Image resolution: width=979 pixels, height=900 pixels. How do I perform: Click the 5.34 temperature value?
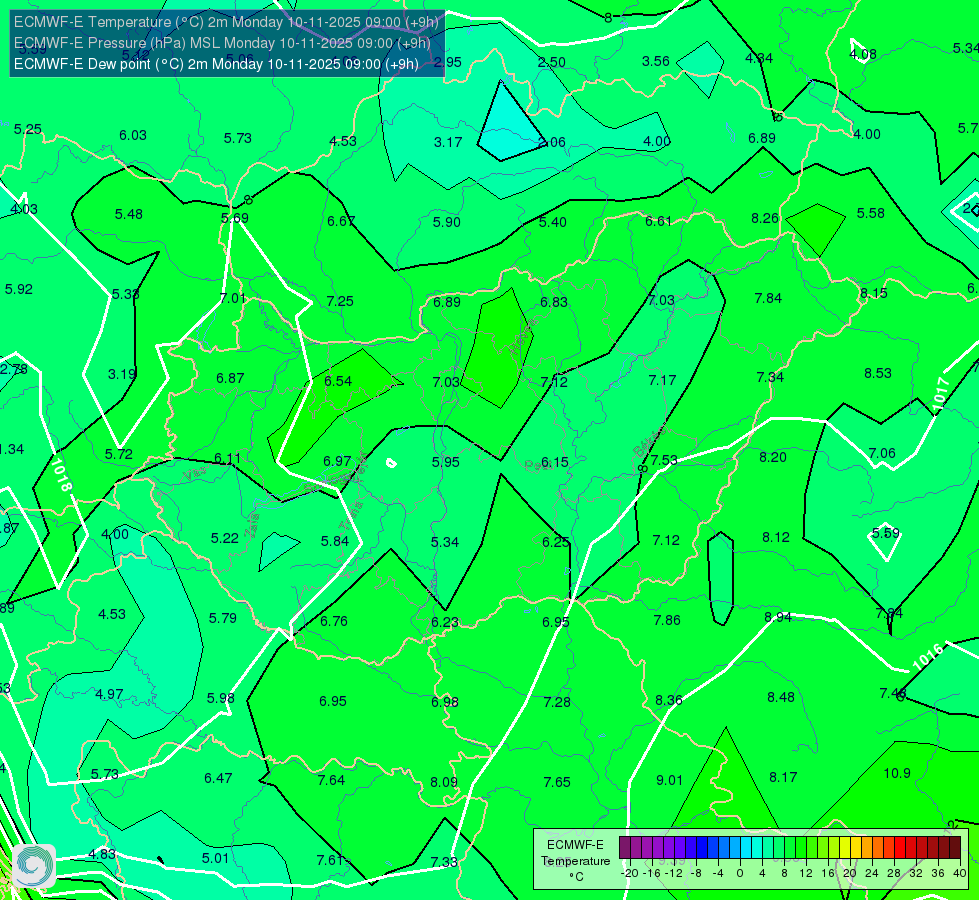coord(445,542)
